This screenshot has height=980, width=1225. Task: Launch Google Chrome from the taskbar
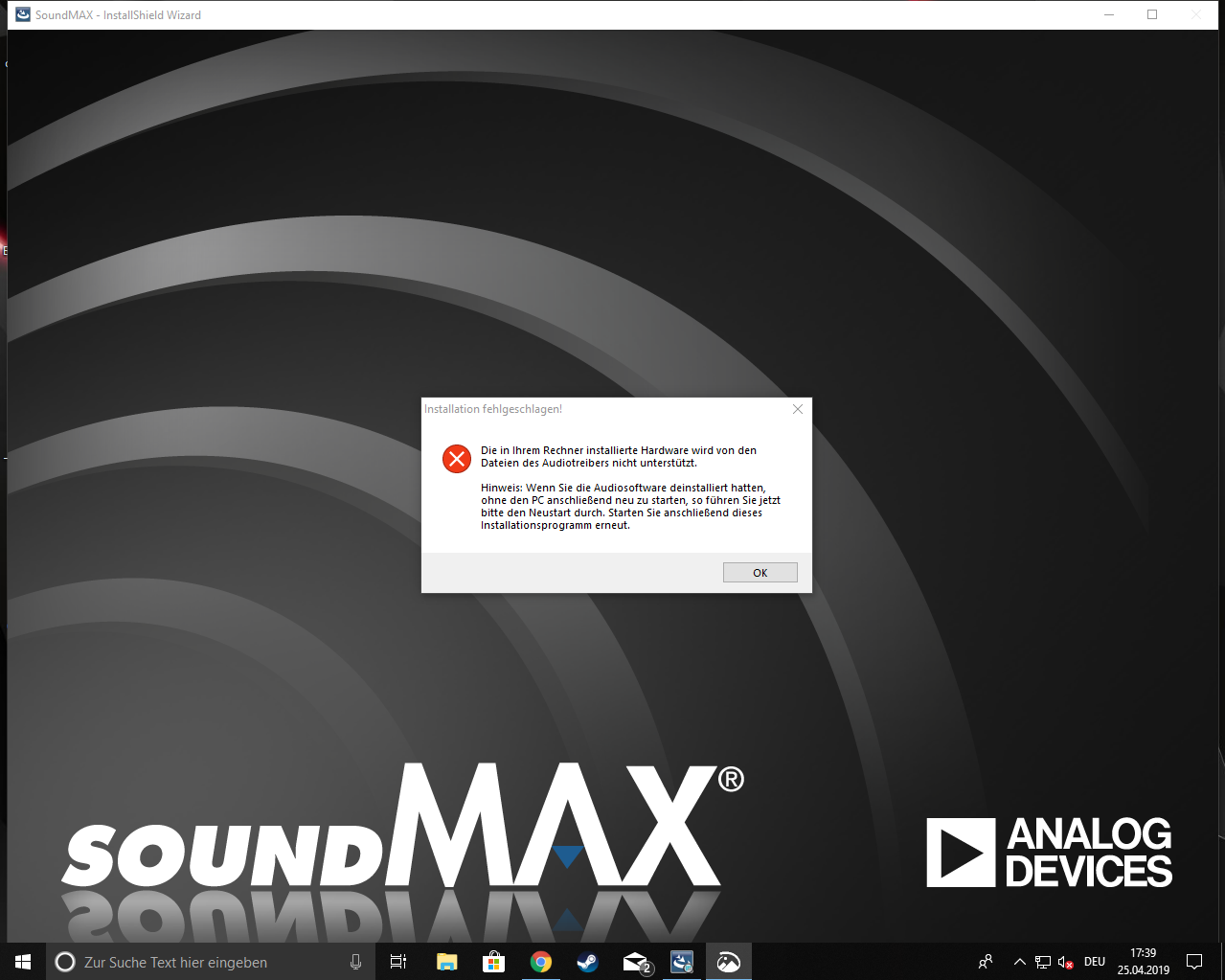point(541,962)
